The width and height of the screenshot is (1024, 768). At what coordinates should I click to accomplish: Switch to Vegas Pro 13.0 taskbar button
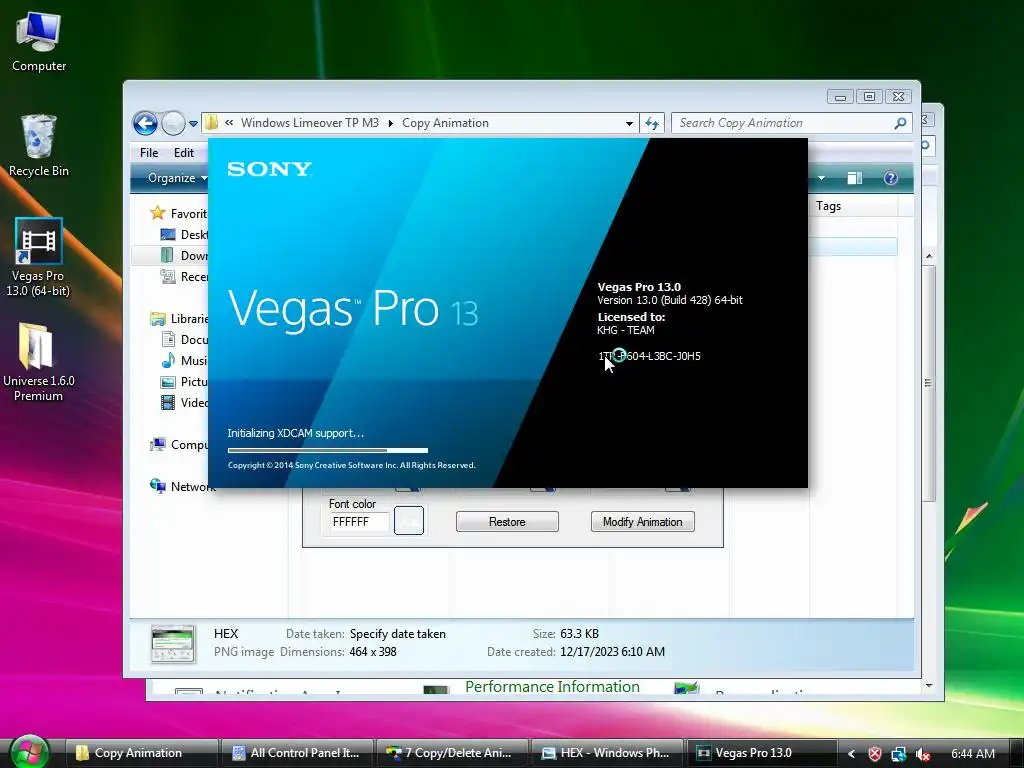(762, 753)
